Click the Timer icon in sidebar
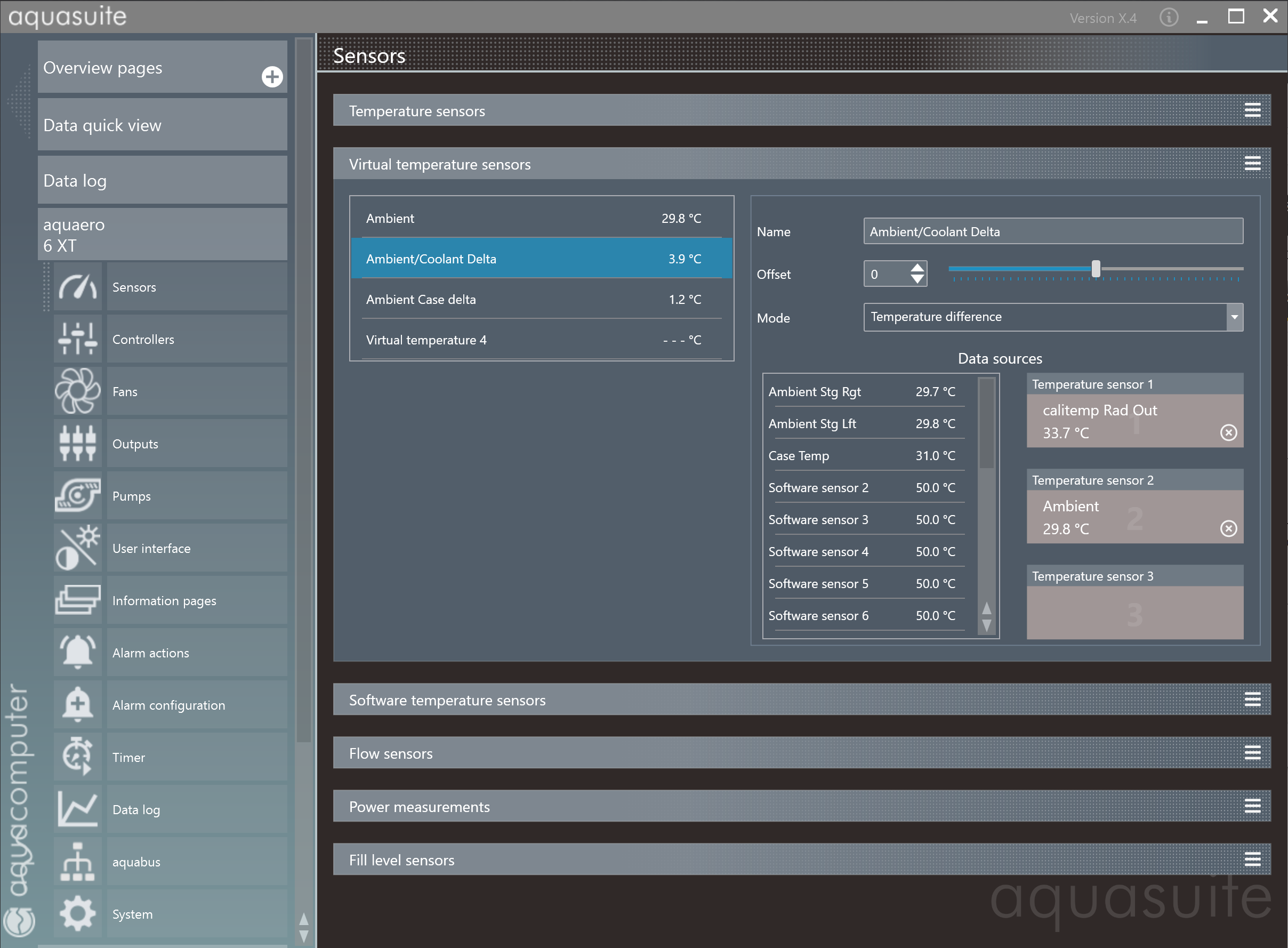 point(77,757)
